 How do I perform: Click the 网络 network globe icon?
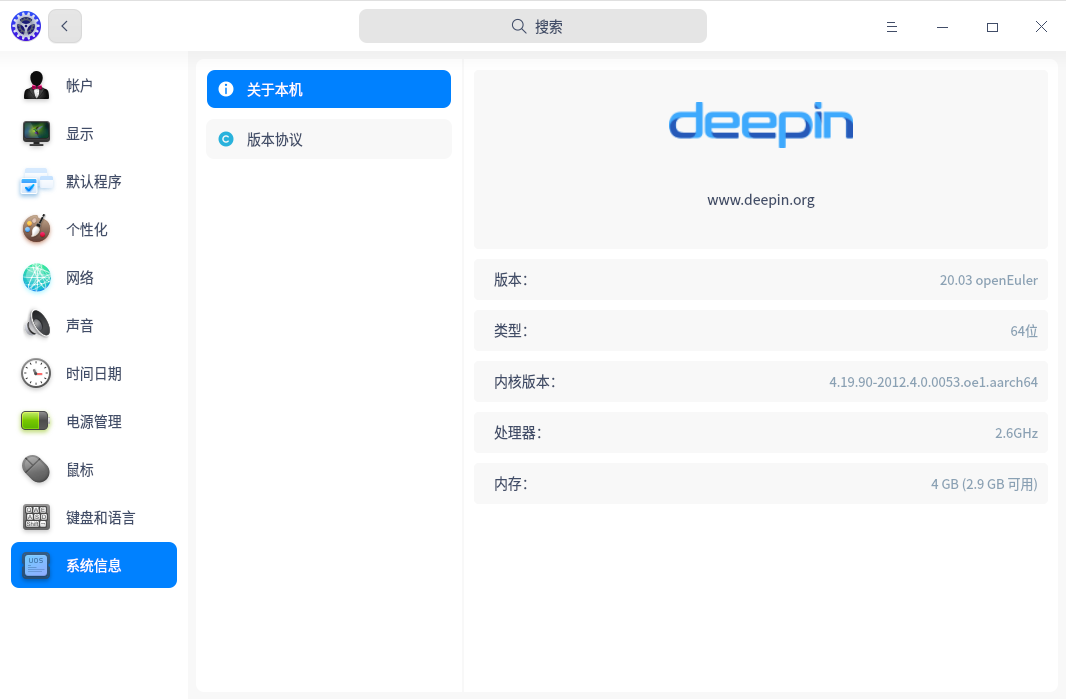pyautogui.click(x=37, y=278)
